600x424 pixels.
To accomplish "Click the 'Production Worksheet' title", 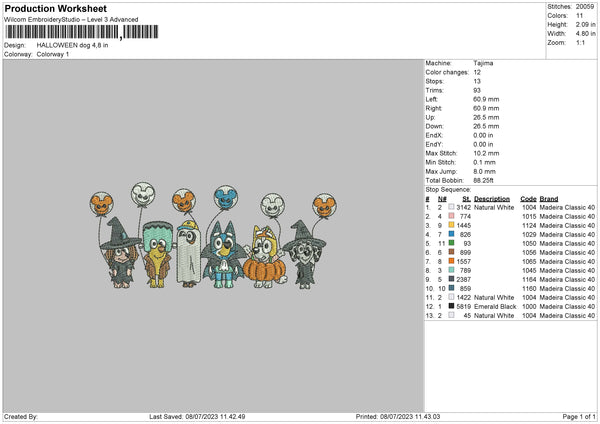I will (55, 8).
